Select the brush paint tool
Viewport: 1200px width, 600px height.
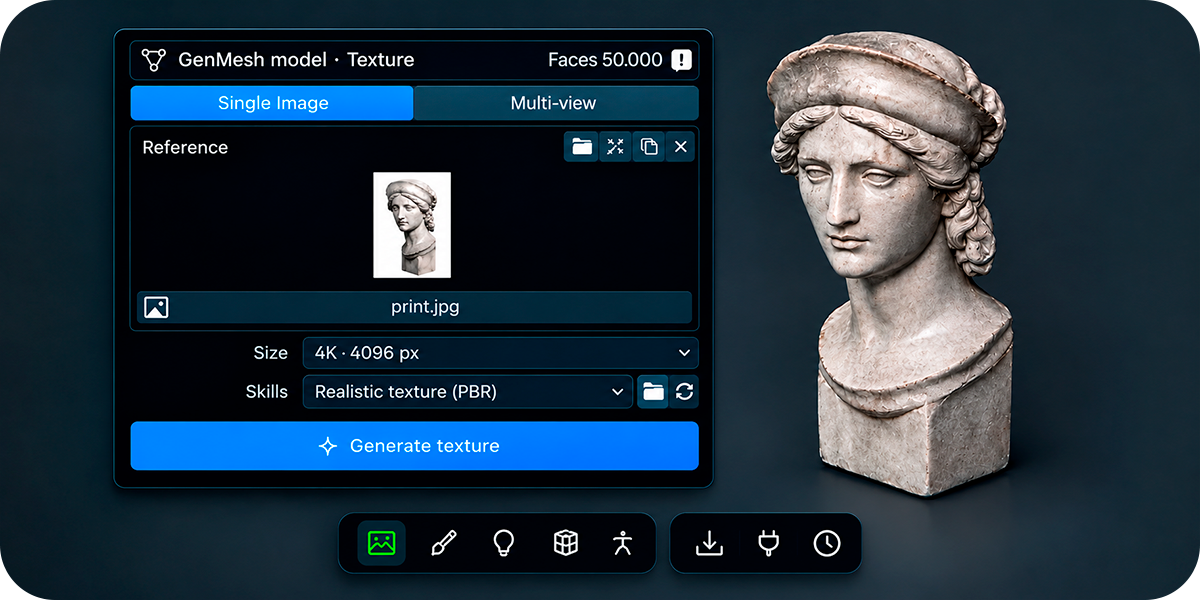(x=443, y=543)
